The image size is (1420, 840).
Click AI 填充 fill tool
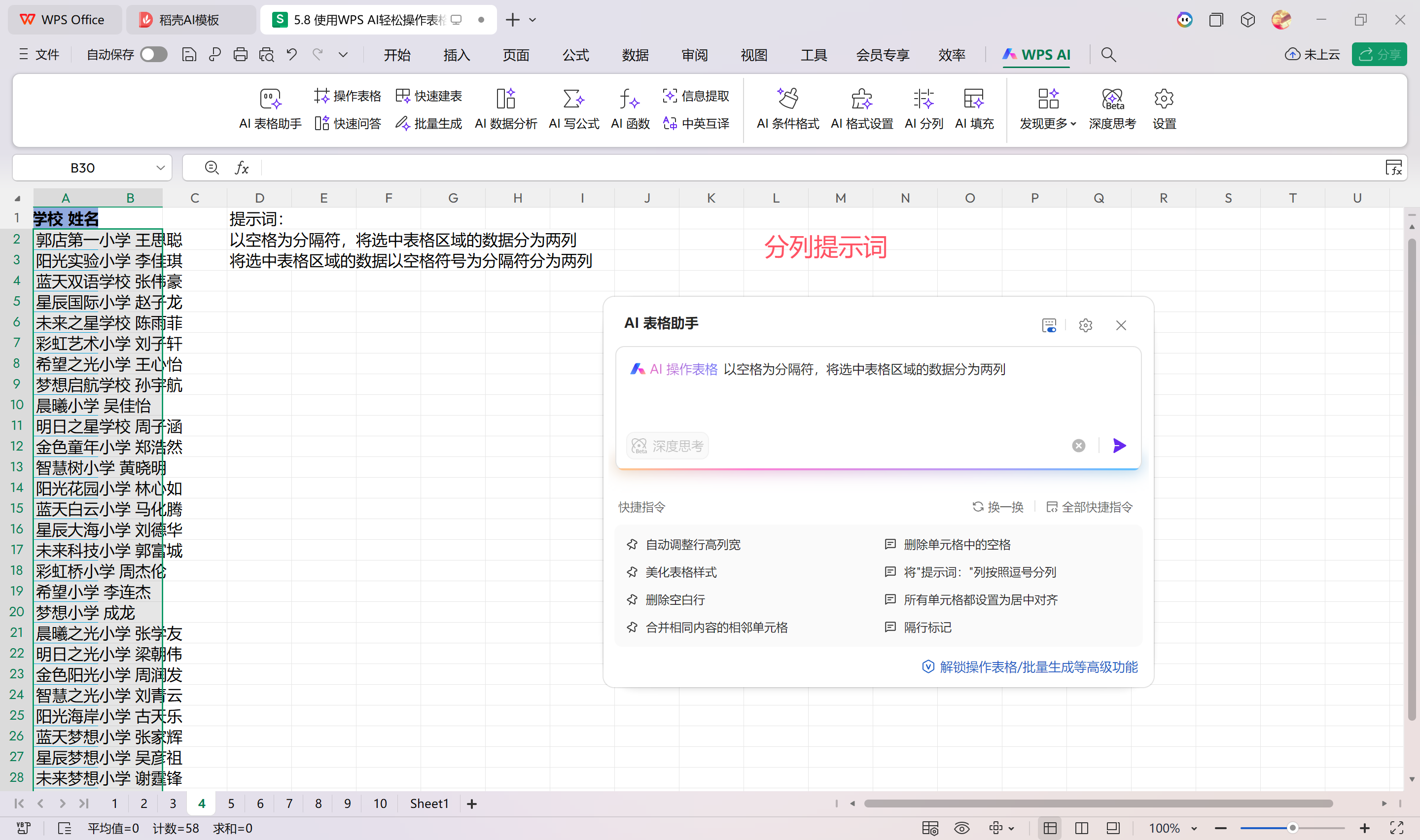coord(974,109)
